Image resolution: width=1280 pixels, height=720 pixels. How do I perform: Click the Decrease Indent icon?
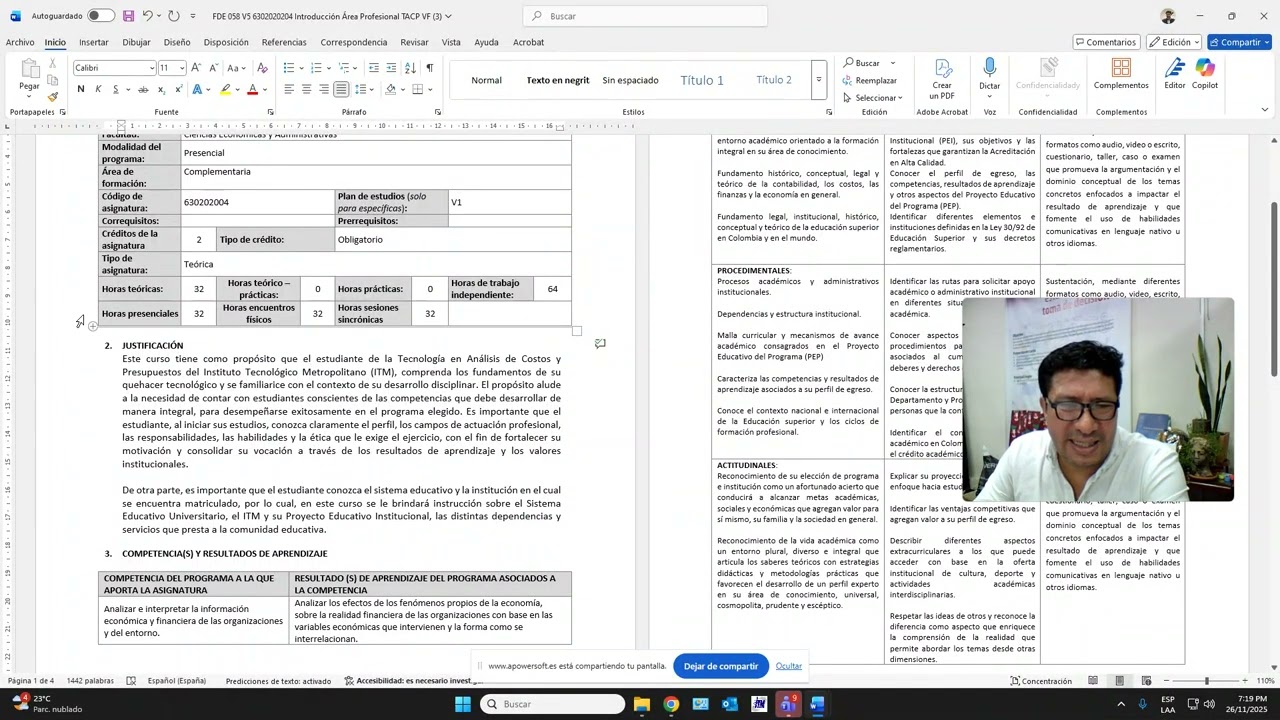coord(374,68)
